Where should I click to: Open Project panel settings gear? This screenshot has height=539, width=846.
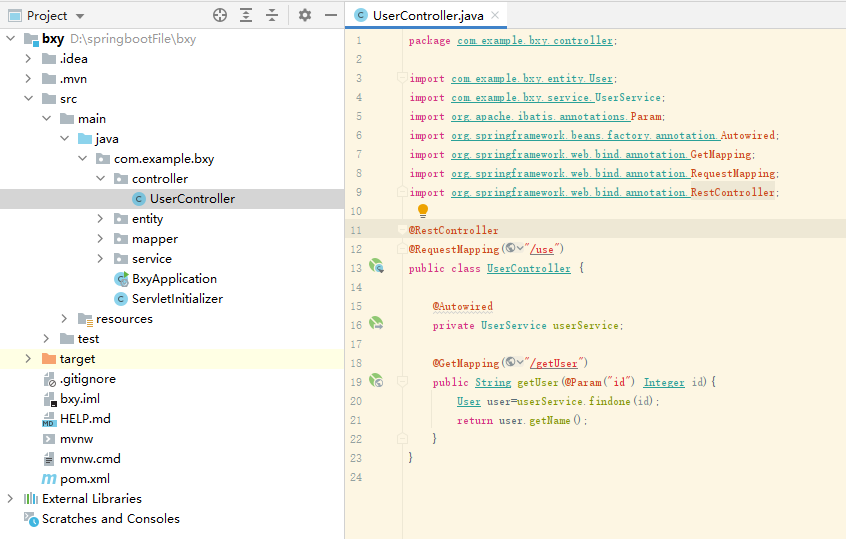point(305,15)
